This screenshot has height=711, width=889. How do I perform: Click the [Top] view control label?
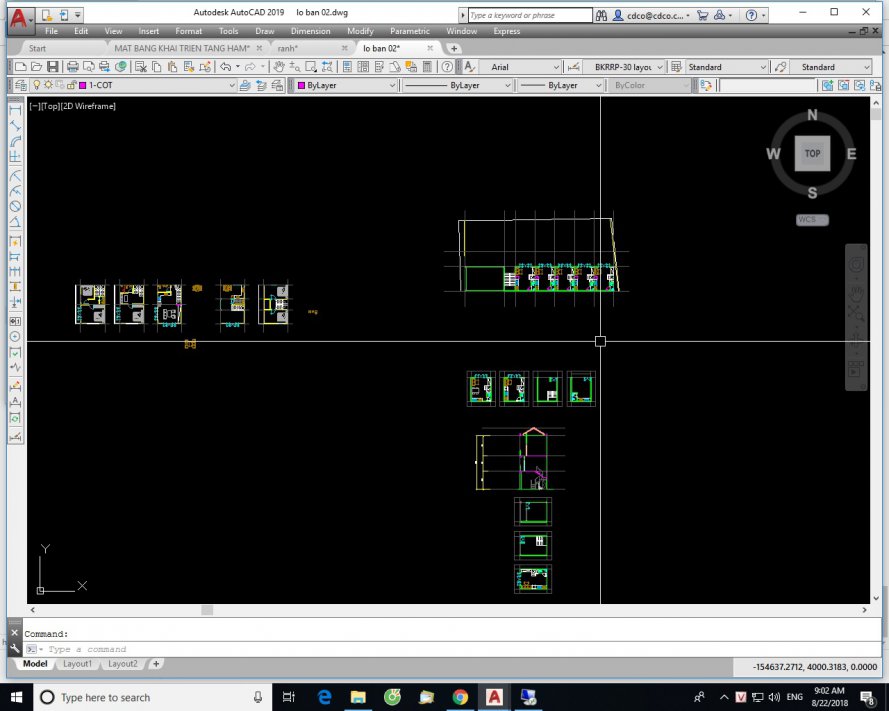(x=49, y=106)
